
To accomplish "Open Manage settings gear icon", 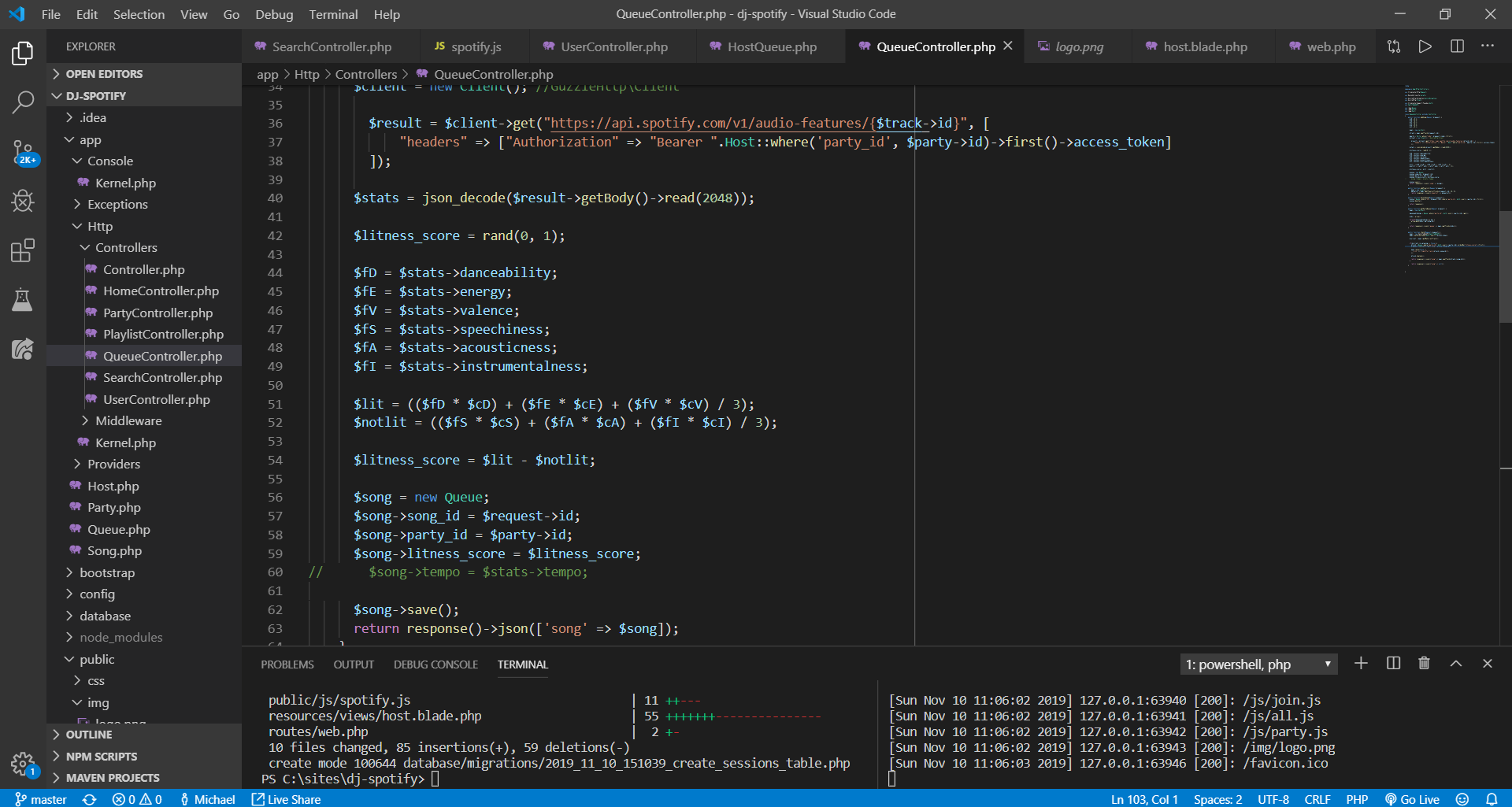I will (22, 762).
